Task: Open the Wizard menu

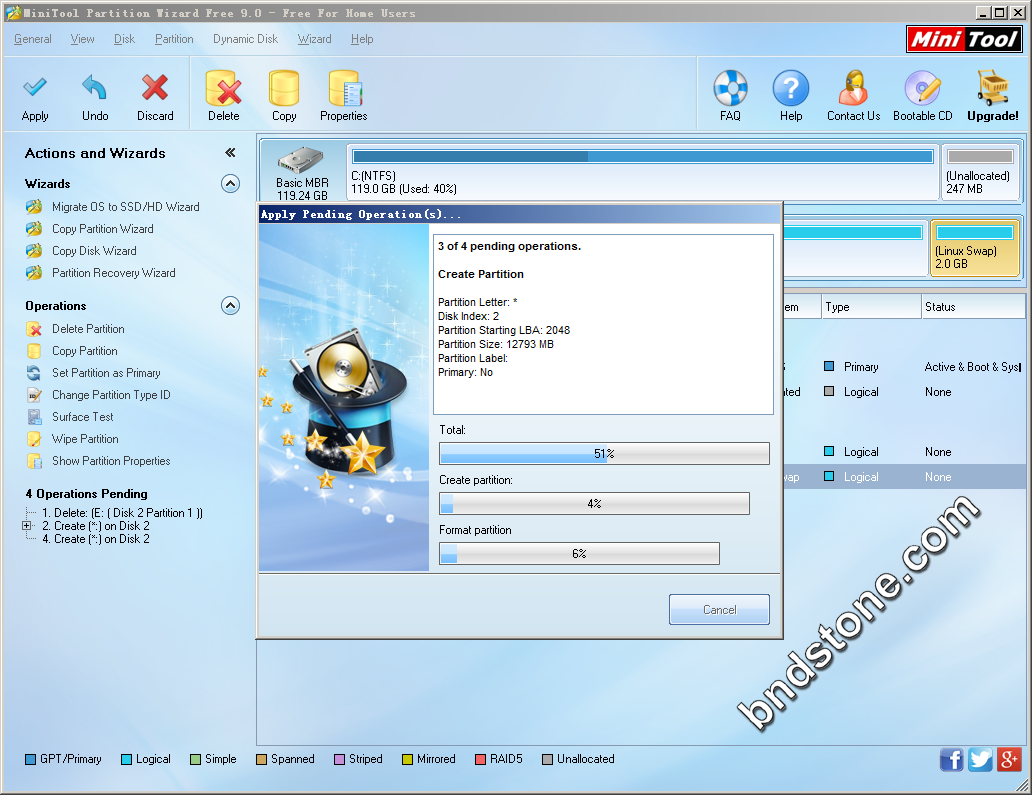Action: (315, 39)
